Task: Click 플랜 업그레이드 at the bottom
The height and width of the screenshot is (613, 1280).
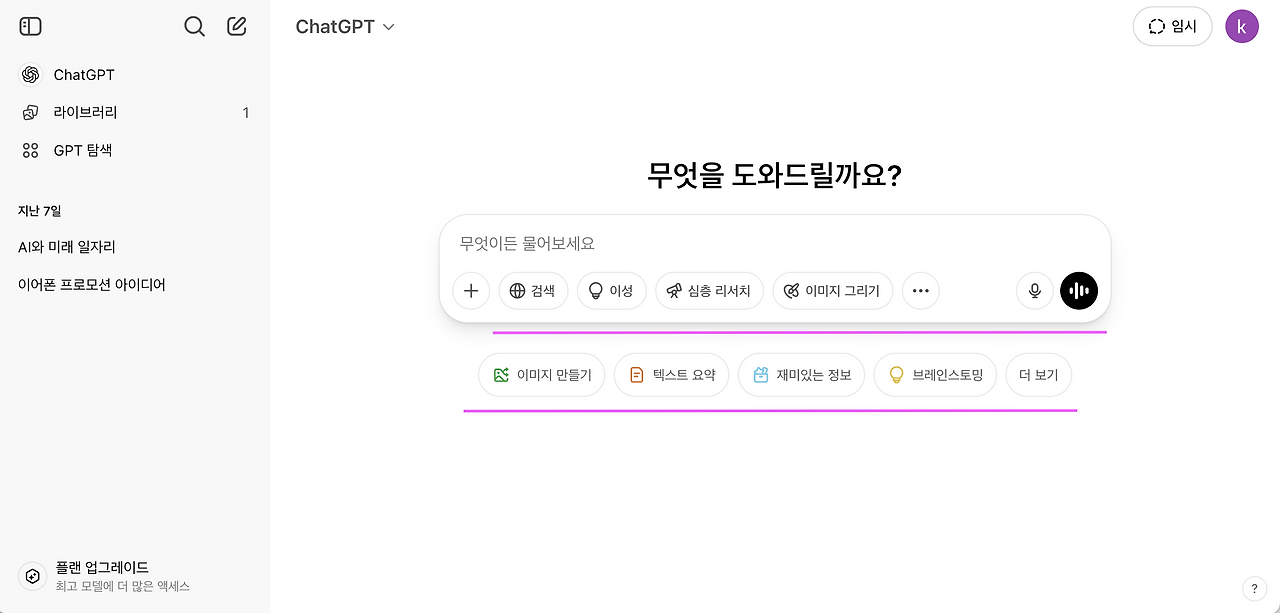Action: (x=102, y=566)
